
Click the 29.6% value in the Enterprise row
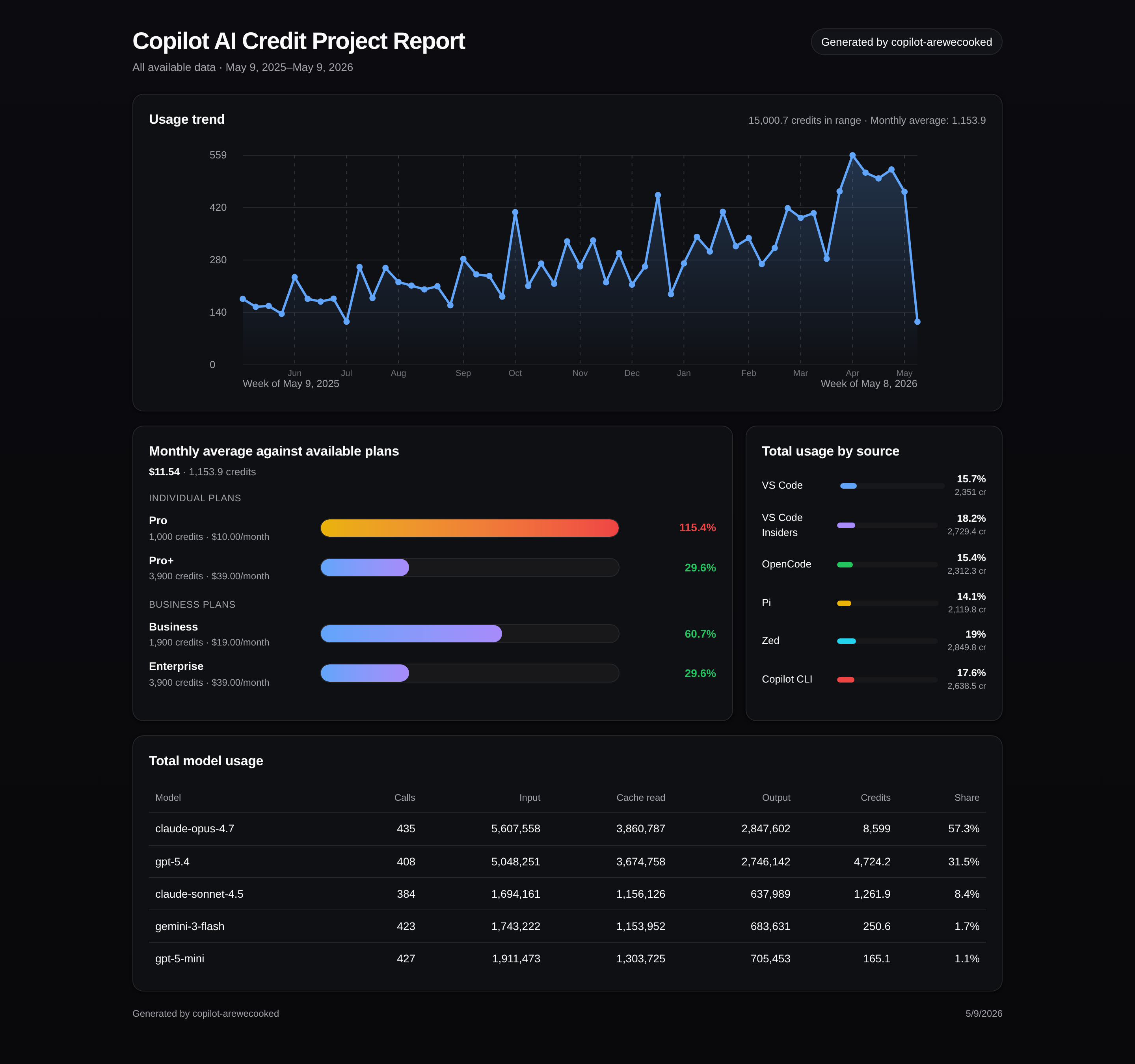click(701, 673)
